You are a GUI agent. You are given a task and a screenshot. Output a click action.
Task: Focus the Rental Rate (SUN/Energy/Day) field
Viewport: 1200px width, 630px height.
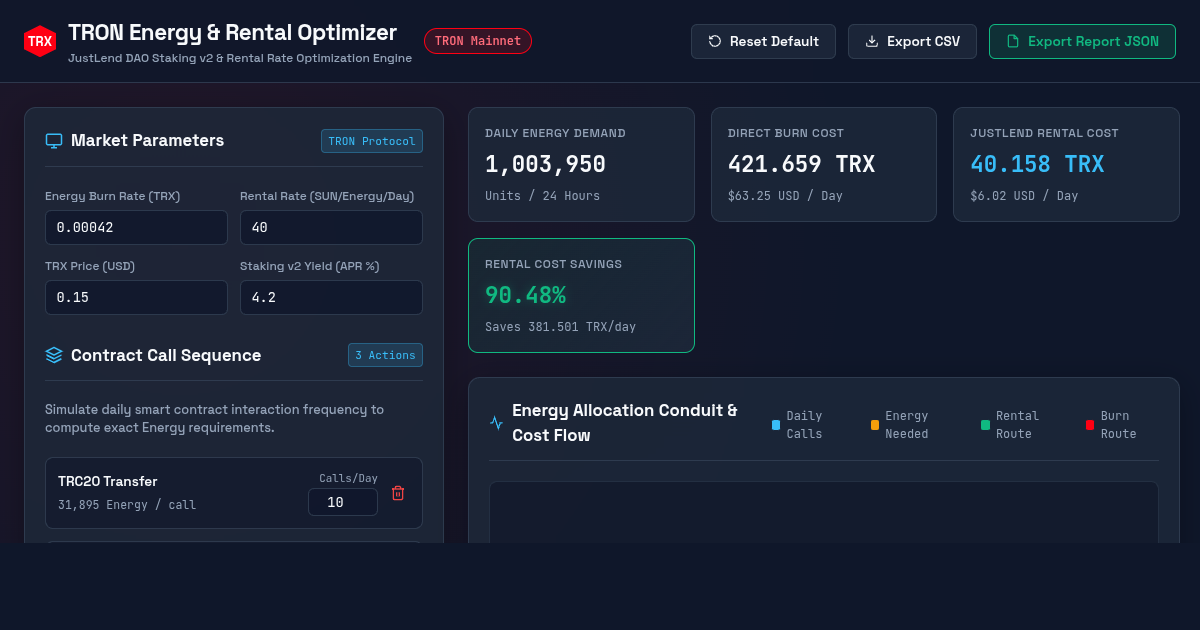(331, 227)
